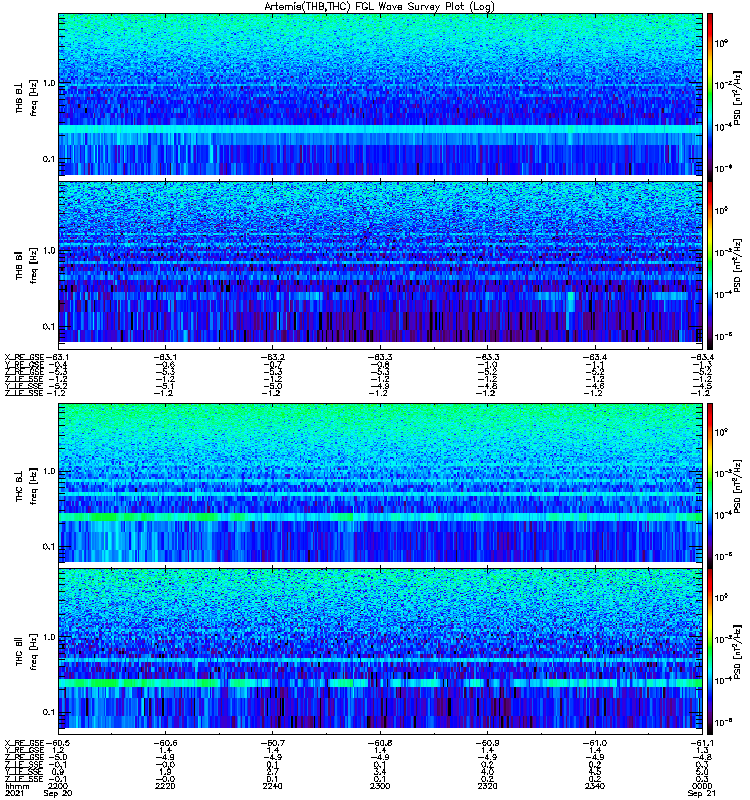
Task: Click the "0.1" frequency tick of the THB B⊥ panel
Action: pyautogui.click(x=49, y=159)
